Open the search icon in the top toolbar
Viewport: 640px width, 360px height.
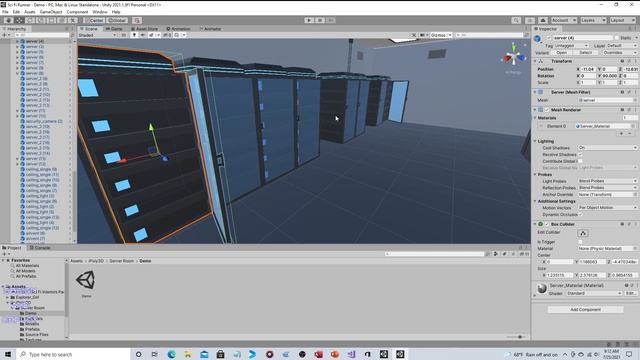click(x=516, y=20)
